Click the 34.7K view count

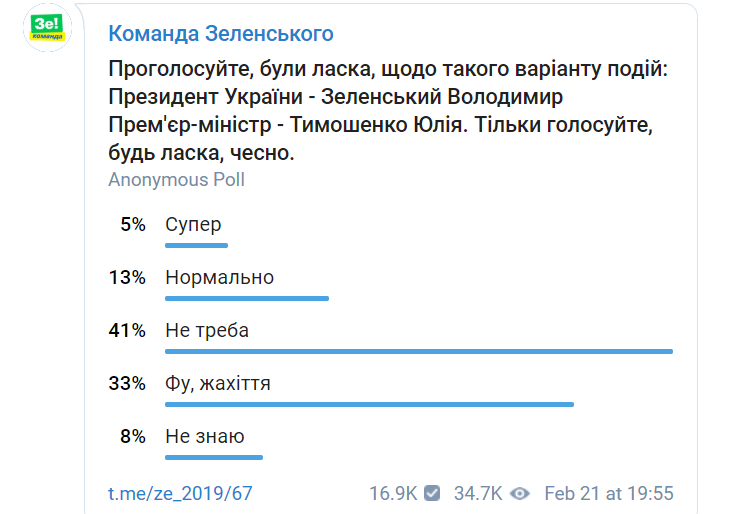478,493
